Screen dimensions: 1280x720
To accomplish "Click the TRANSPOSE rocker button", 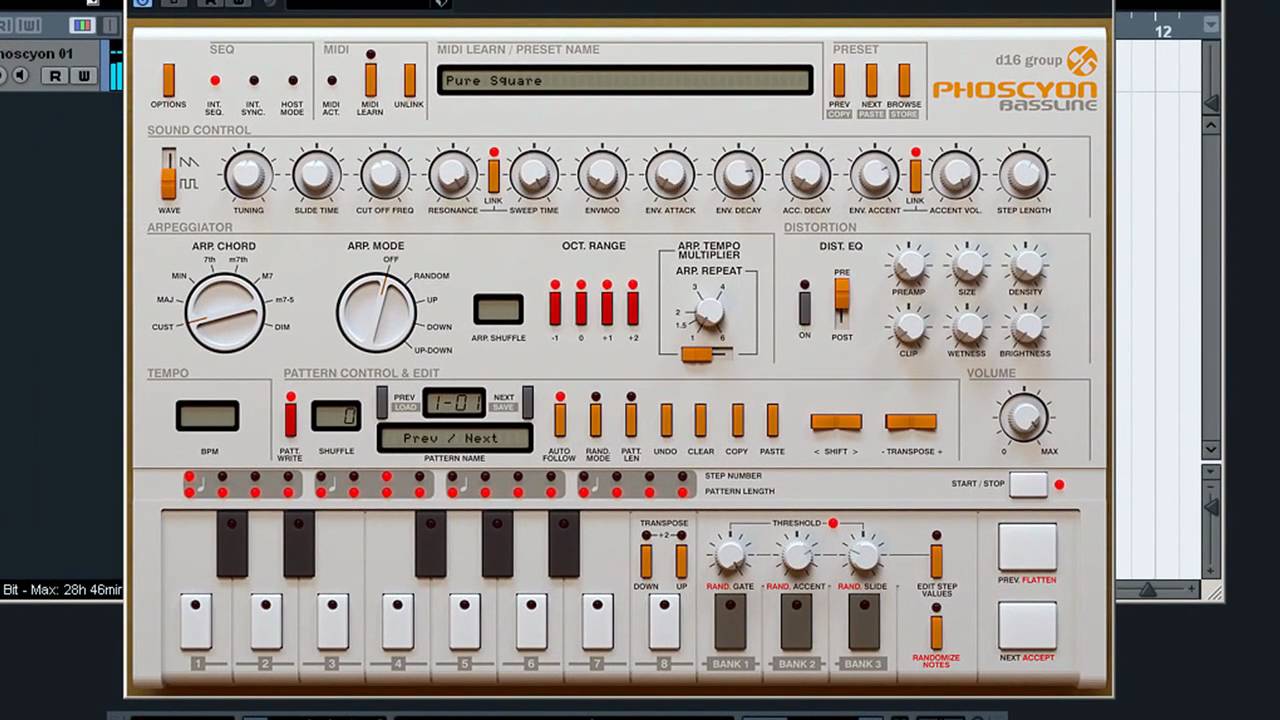I will point(911,422).
